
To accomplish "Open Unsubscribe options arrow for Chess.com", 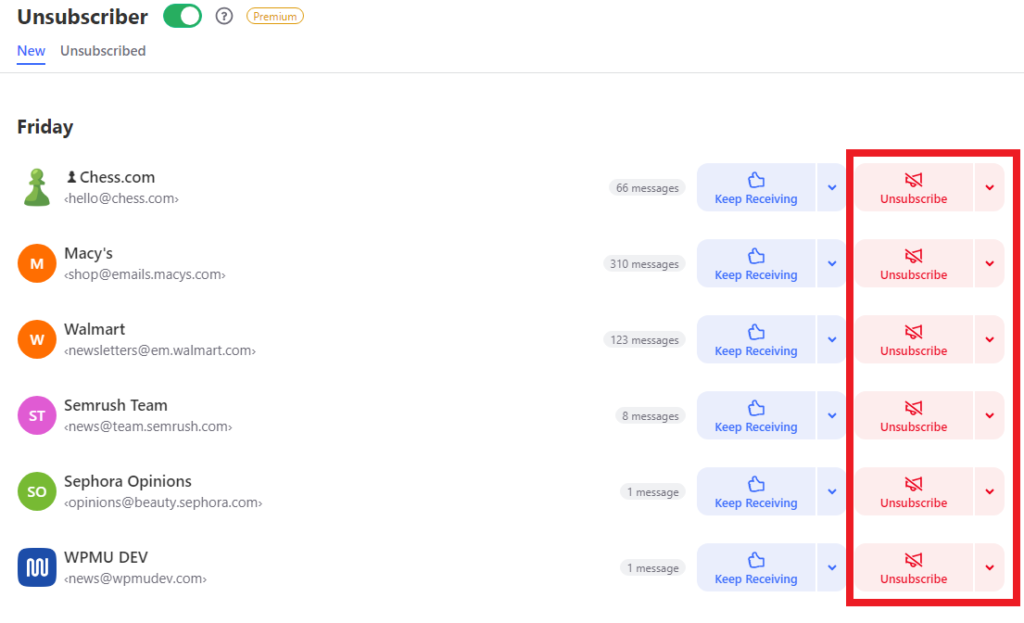I will [989, 187].
